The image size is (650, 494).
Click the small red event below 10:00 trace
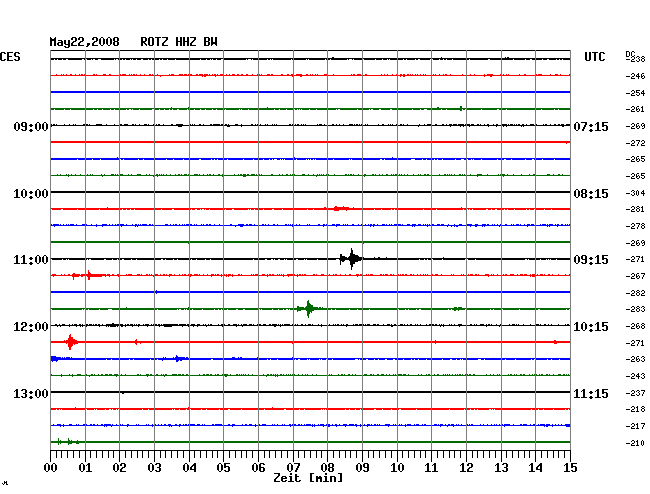click(x=341, y=208)
